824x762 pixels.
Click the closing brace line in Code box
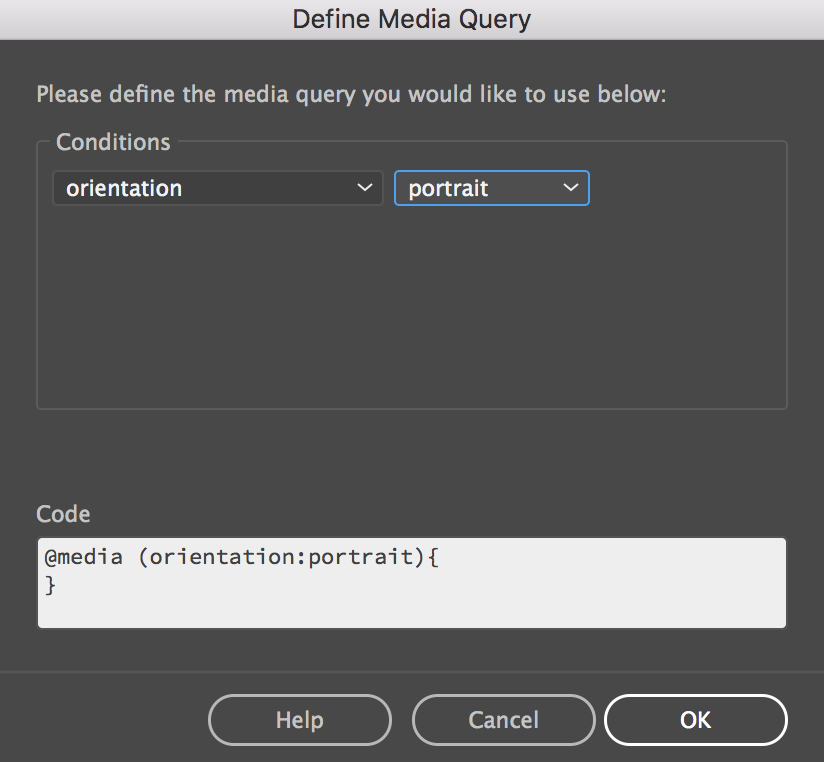51,586
